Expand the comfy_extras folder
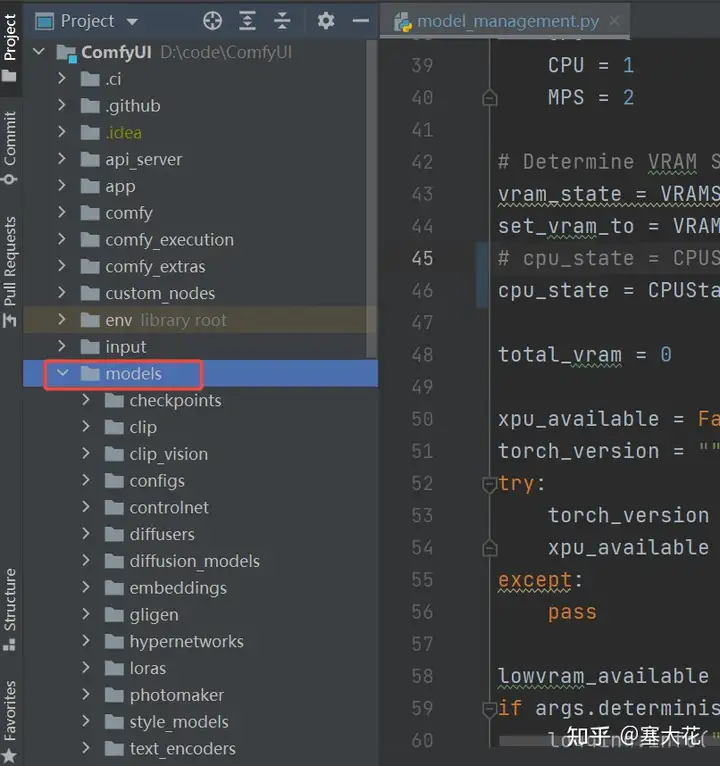The width and height of the screenshot is (720, 766). pos(62,266)
